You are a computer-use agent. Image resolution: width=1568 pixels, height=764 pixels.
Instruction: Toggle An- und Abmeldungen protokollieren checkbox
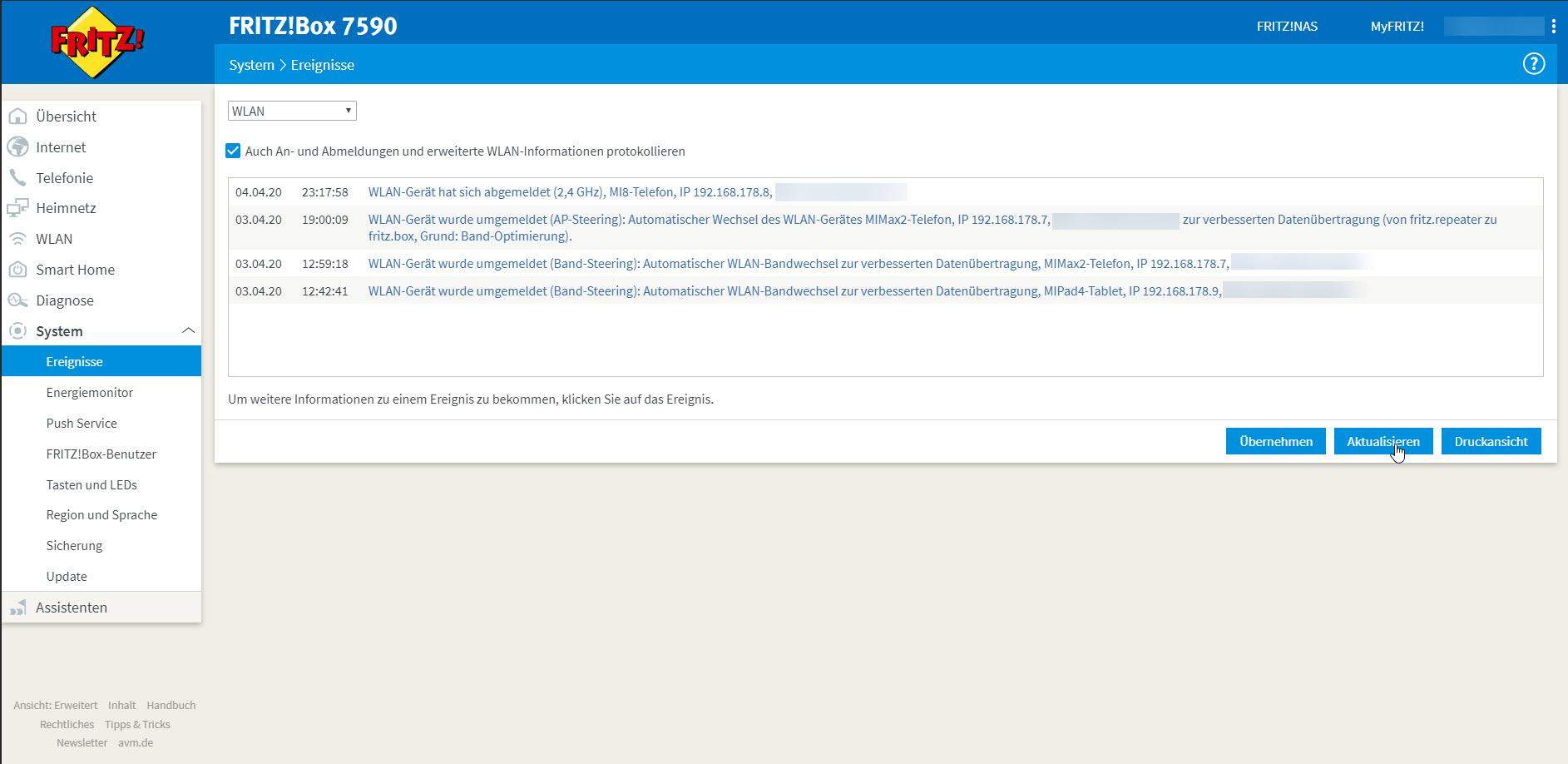click(233, 151)
